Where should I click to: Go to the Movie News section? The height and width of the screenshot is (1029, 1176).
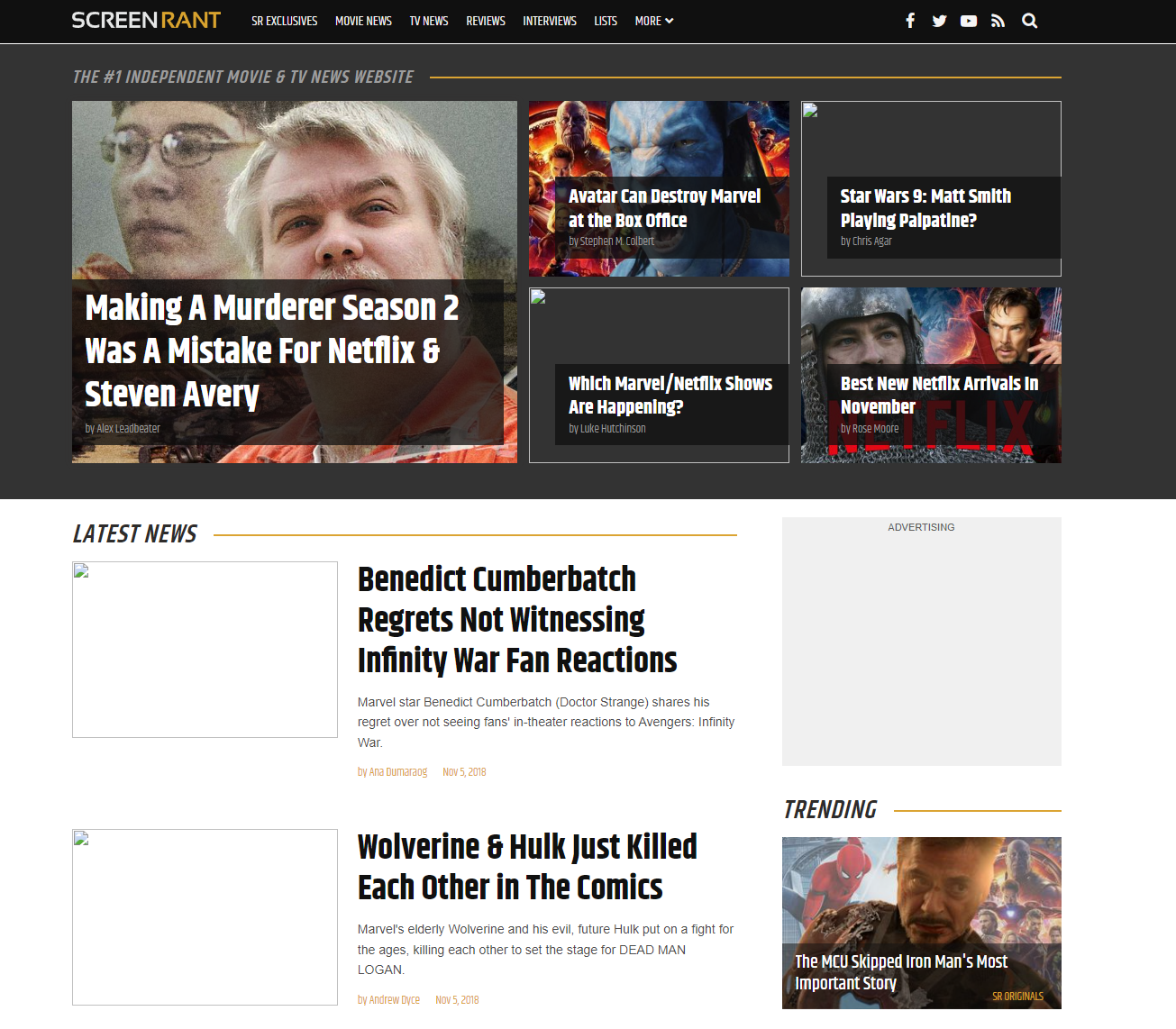pyautogui.click(x=363, y=21)
